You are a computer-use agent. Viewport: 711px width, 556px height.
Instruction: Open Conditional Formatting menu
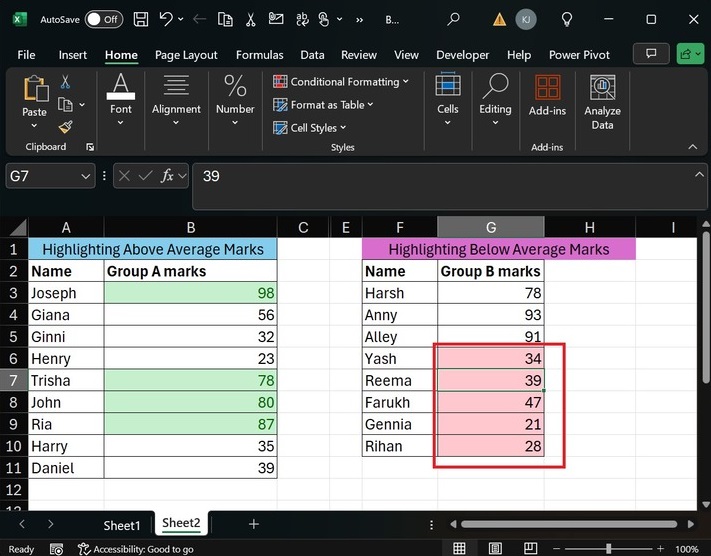coord(341,82)
